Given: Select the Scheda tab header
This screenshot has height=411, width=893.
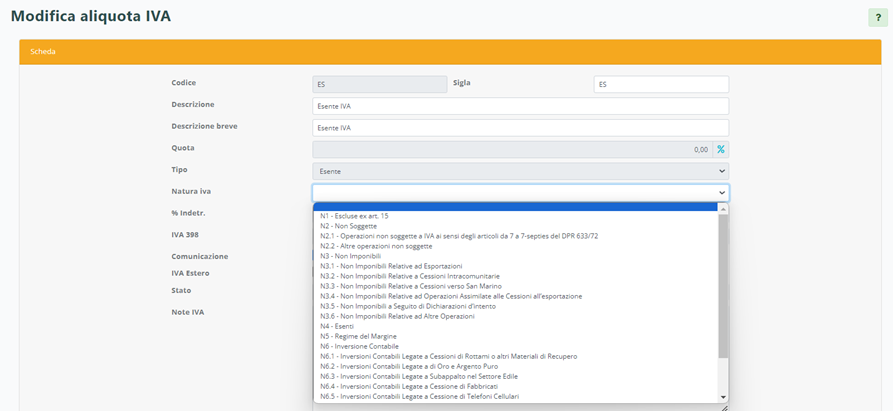Looking at the screenshot, I should (x=42, y=51).
